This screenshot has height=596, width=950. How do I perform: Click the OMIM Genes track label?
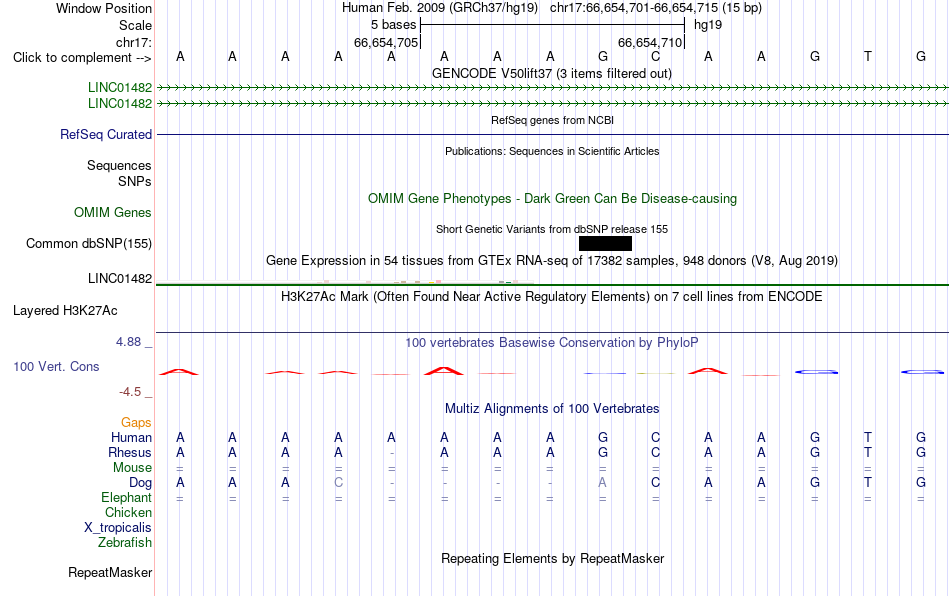[x=112, y=213]
